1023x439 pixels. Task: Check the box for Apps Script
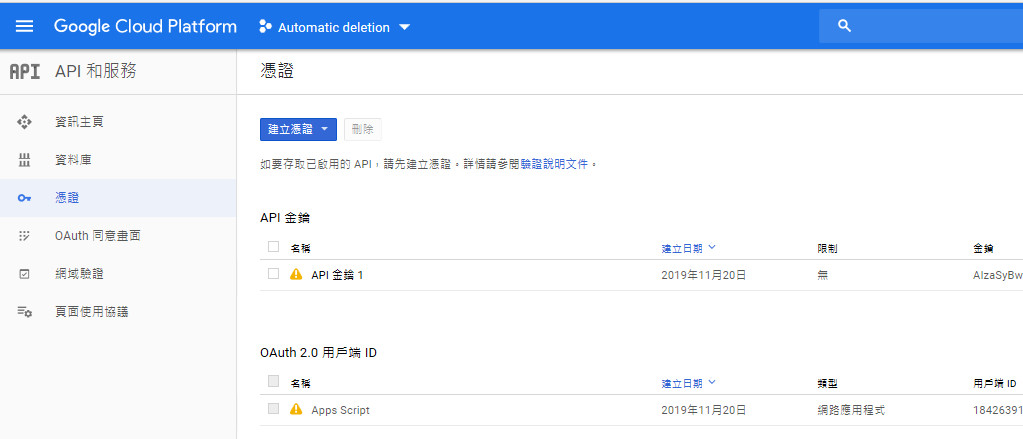273,408
